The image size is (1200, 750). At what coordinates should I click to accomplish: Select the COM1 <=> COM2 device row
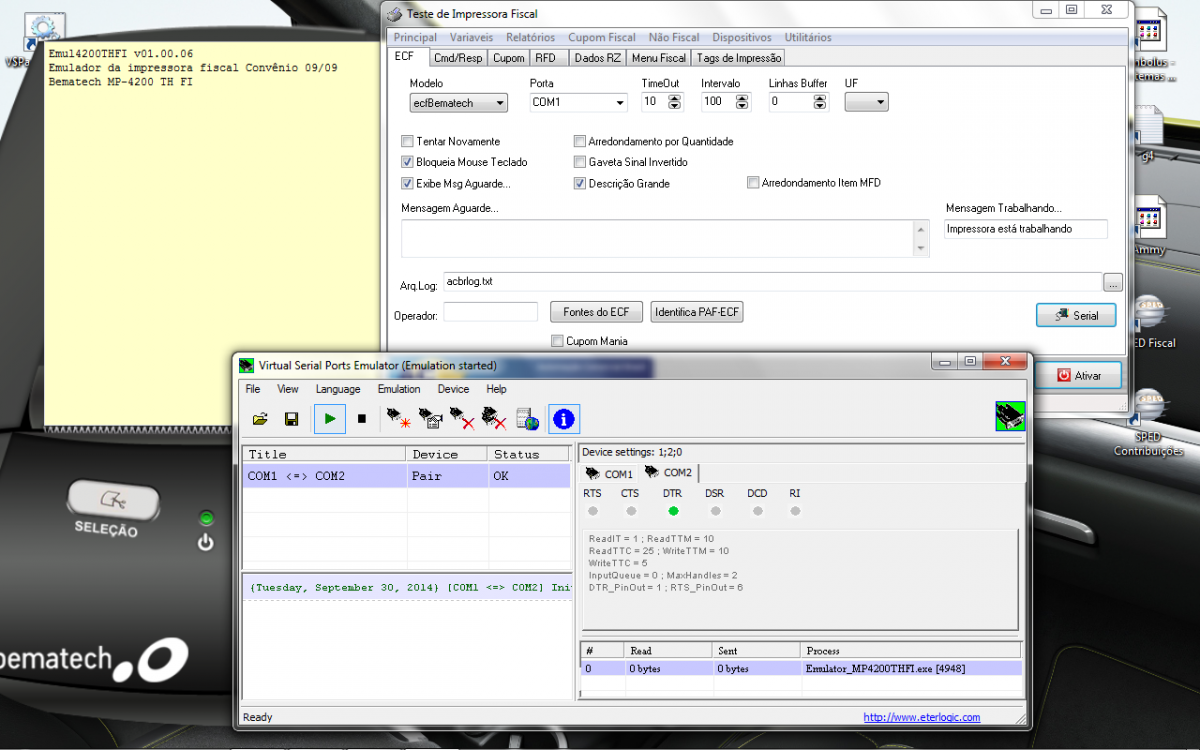406,476
